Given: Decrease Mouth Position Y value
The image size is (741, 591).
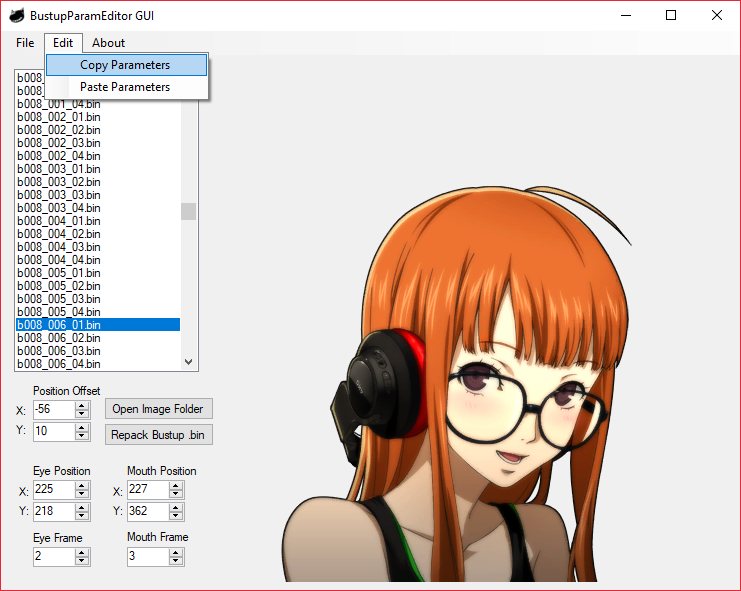Looking at the screenshot, I should [x=176, y=516].
